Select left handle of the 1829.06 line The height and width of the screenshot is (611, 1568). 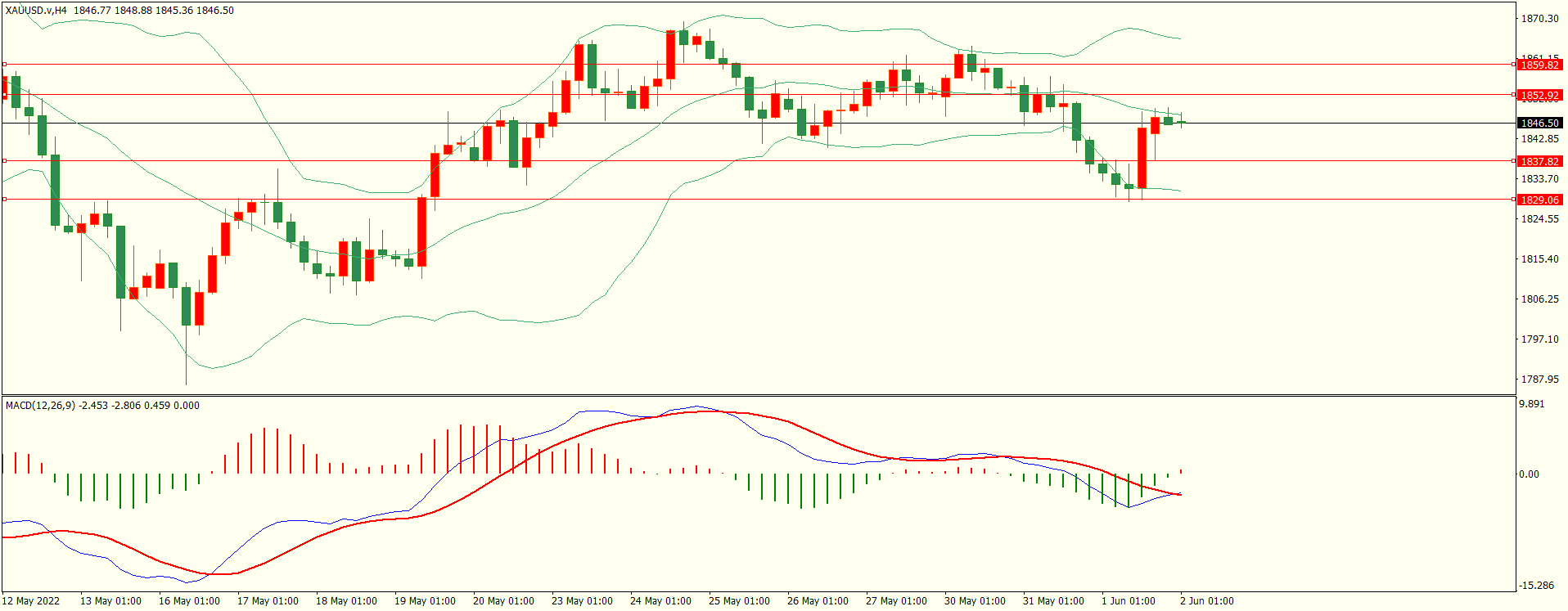click(x=4, y=199)
